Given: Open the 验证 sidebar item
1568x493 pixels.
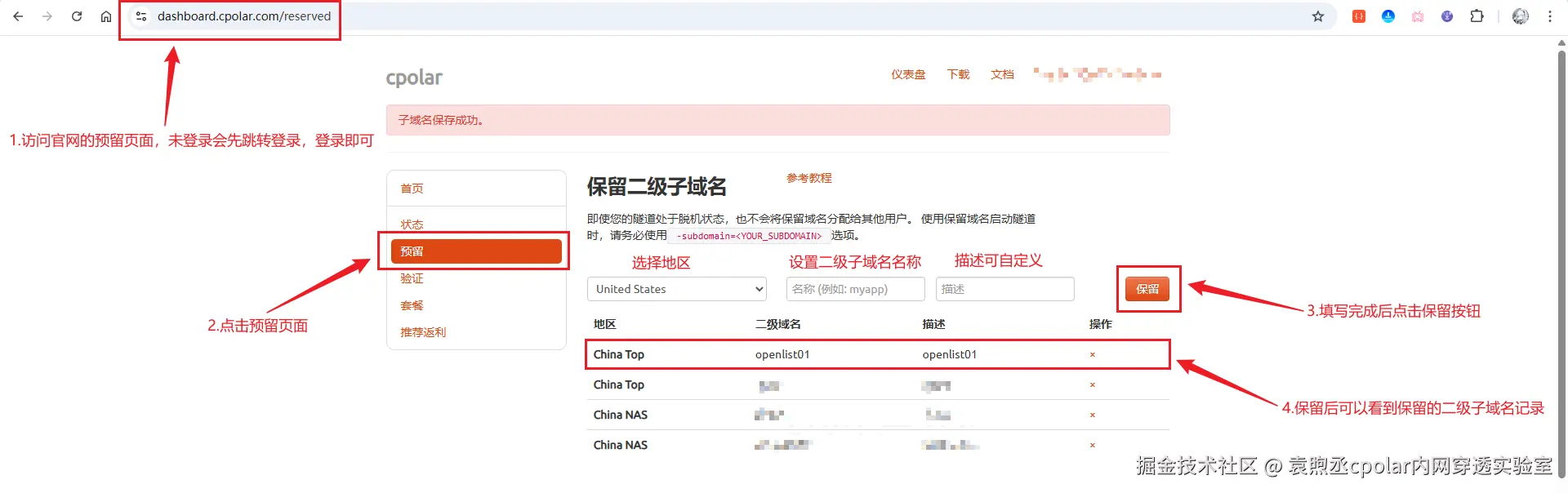Looking at the screenshot, I should (x=412, y=278).
